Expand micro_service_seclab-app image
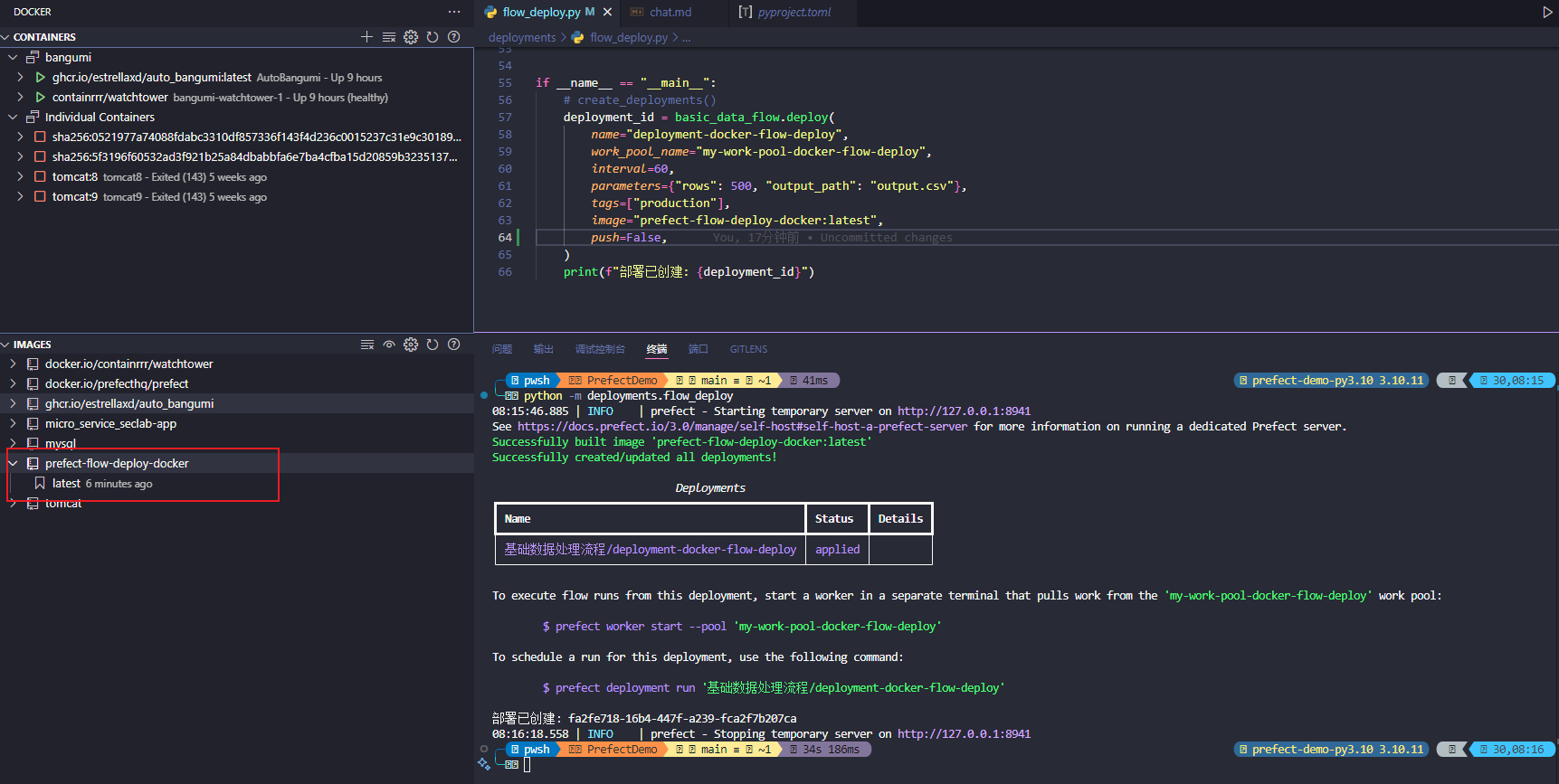This screenshot has width=1559, height=784. point(13,424)
